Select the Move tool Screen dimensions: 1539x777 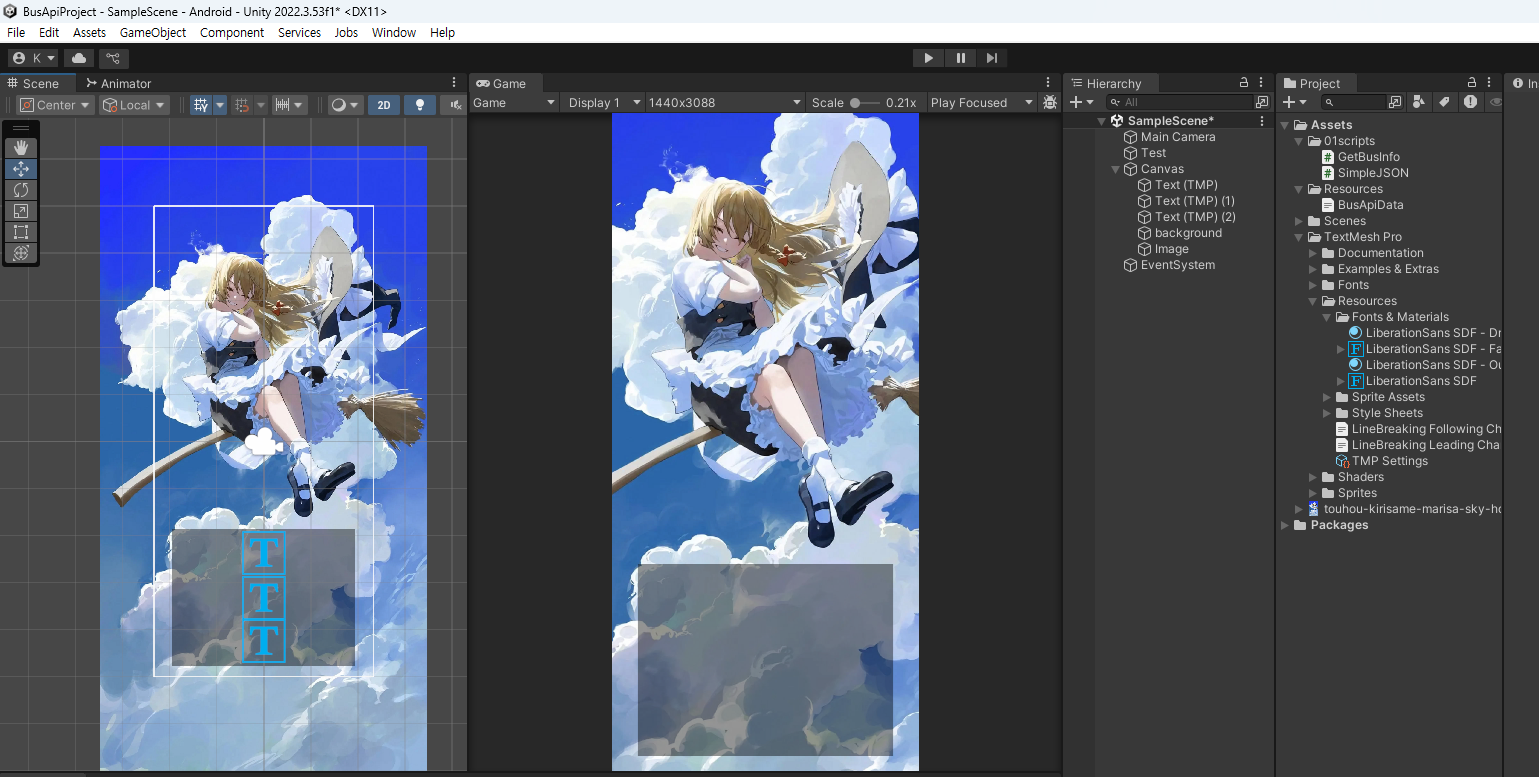tap(21, 169)
